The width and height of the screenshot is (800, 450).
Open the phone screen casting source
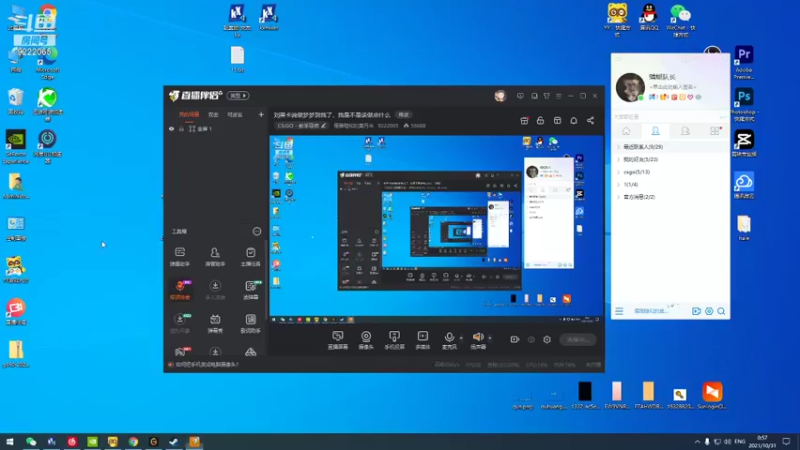coord(394,340)
